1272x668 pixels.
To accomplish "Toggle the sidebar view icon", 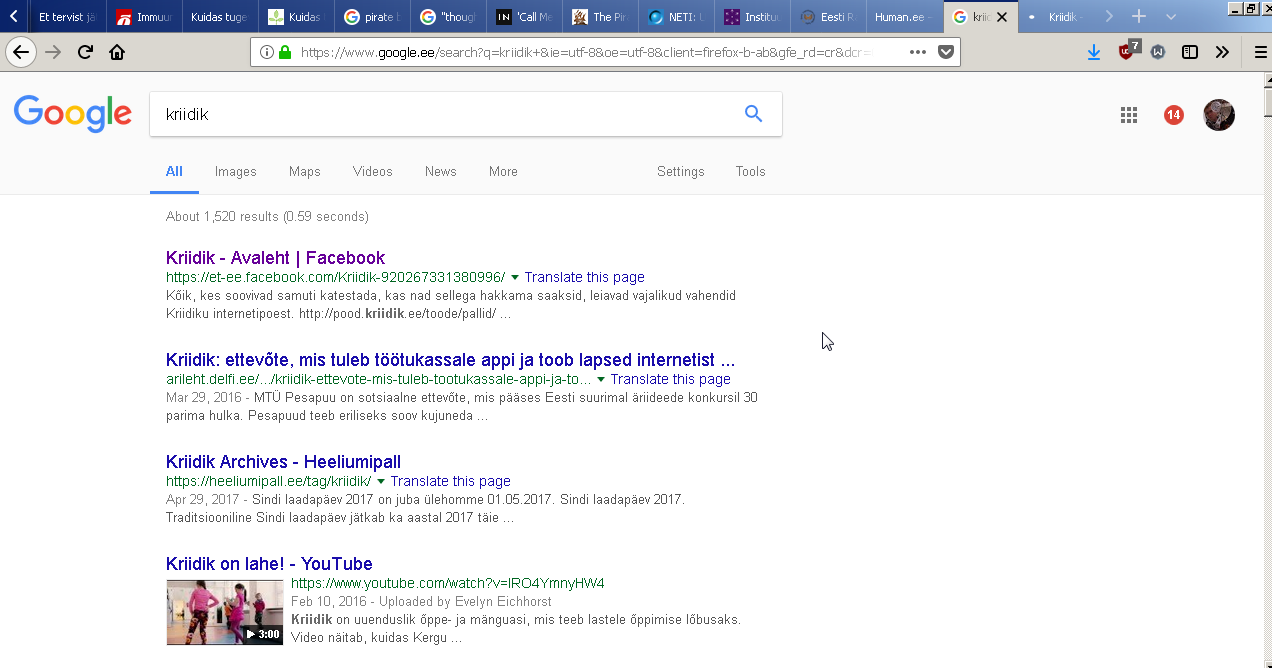I will click(1190, 52).
